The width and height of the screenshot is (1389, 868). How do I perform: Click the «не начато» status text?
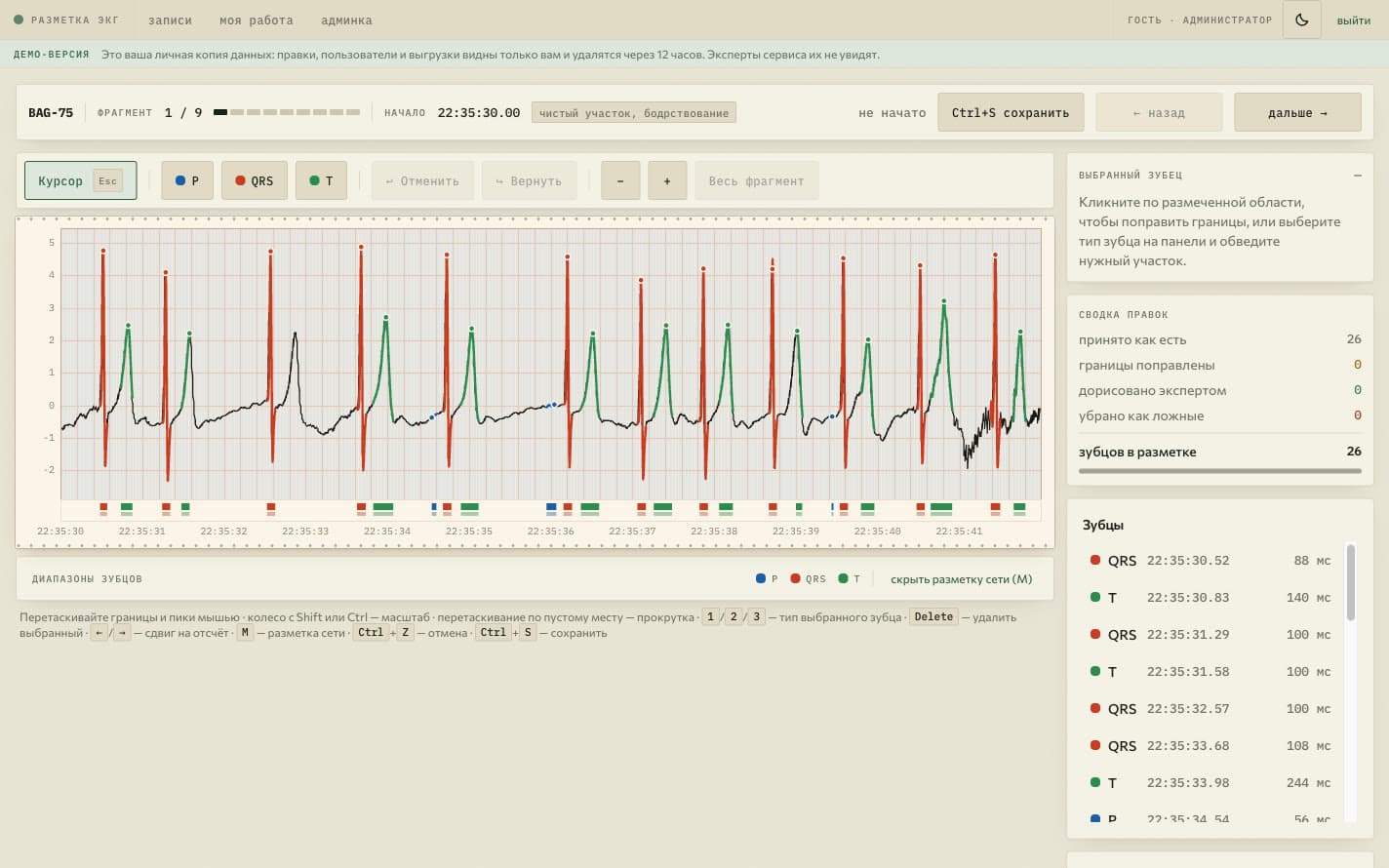coord(892,112)
